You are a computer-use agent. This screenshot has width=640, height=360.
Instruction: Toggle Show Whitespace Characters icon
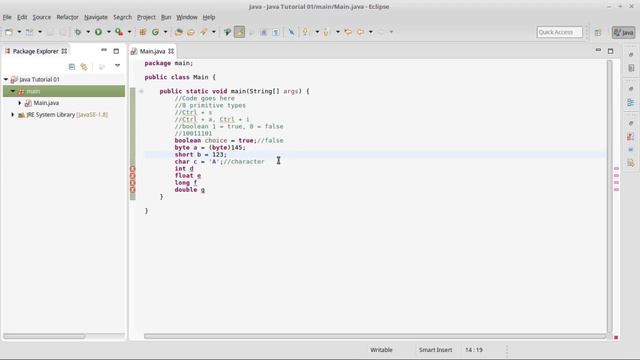(276, 32)
